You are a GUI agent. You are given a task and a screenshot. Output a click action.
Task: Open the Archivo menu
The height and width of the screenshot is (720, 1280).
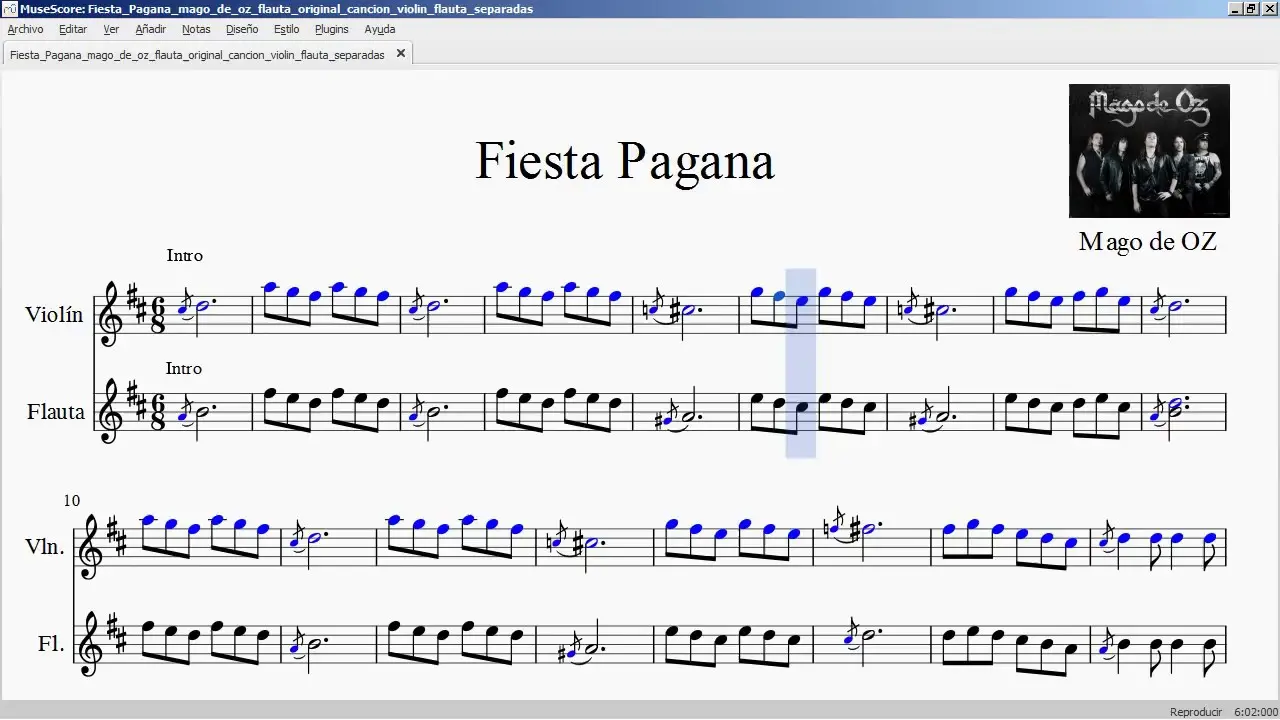pos(25,29)
